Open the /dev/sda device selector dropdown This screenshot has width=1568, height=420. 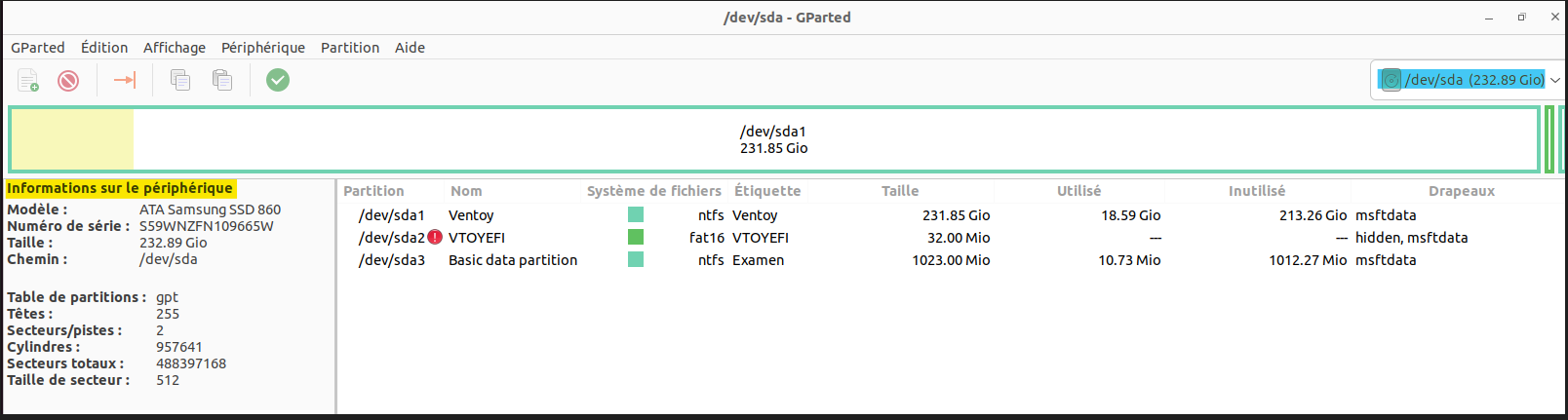click(x=1468, y=80)
